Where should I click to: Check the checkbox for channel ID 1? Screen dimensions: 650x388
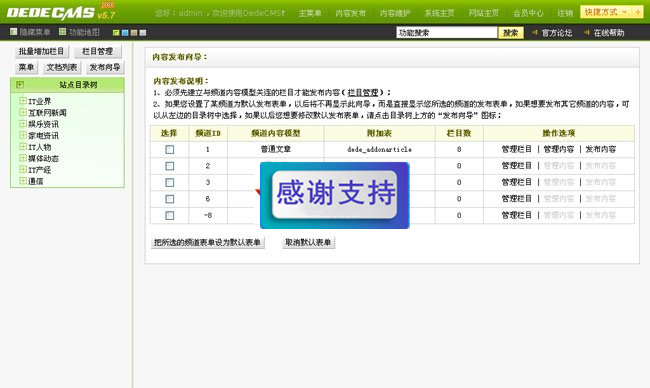[x=170, y=149]
